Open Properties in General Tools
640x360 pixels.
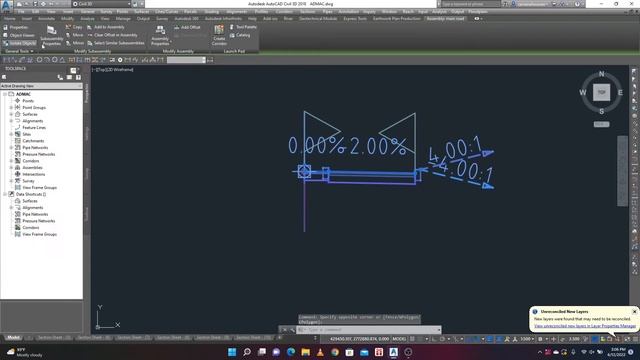(16, 27)
